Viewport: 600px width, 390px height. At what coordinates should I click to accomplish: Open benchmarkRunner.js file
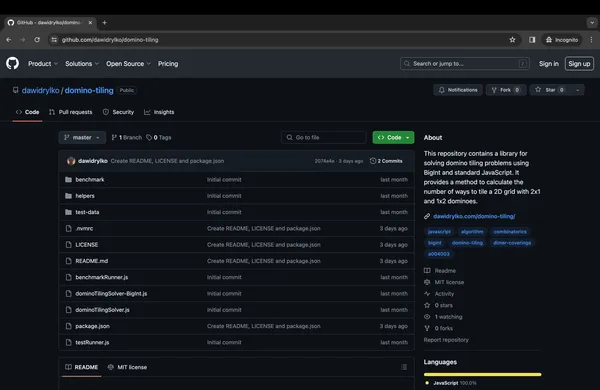102,277
